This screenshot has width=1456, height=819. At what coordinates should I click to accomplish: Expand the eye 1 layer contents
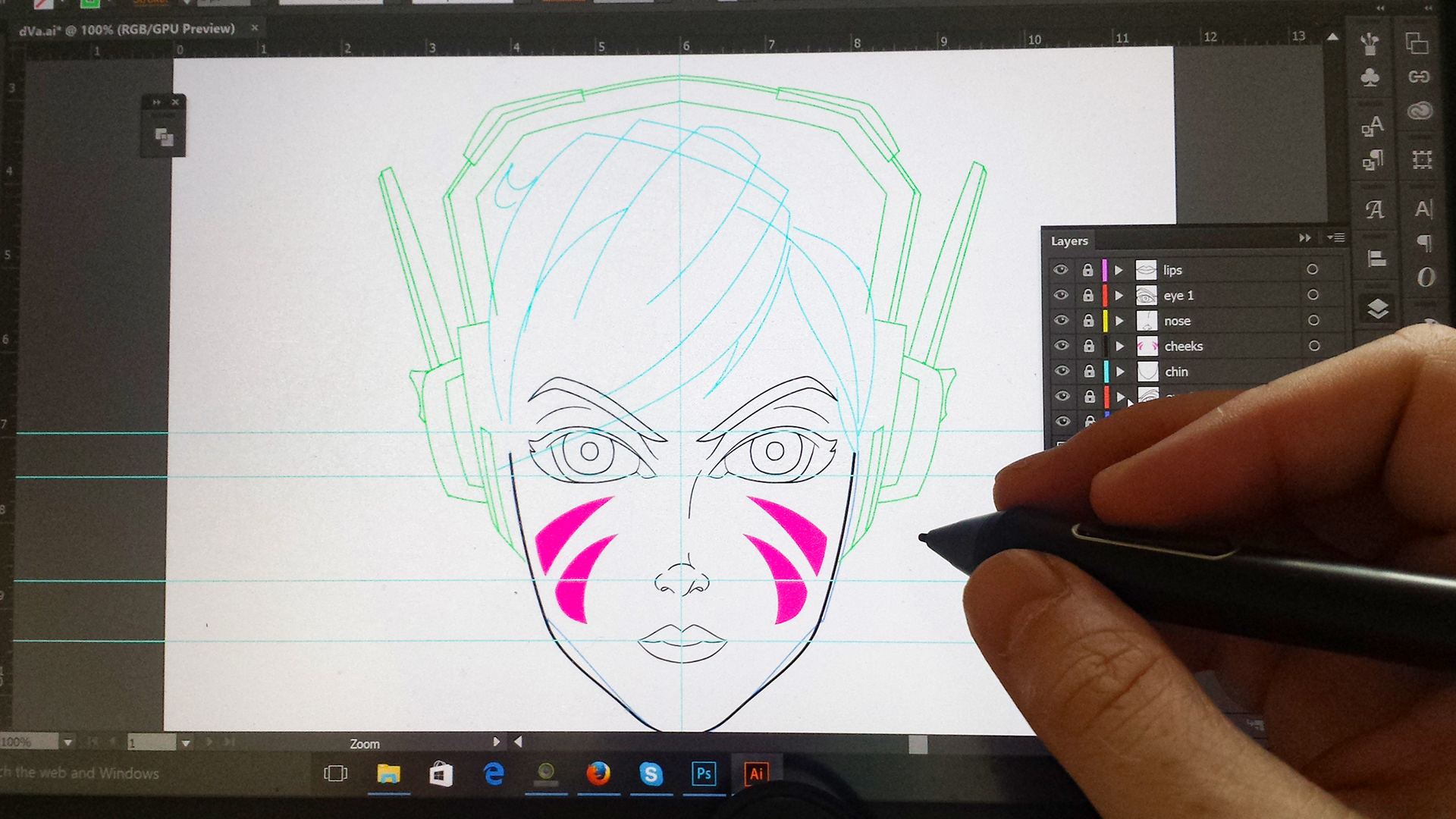(1119, 295)
